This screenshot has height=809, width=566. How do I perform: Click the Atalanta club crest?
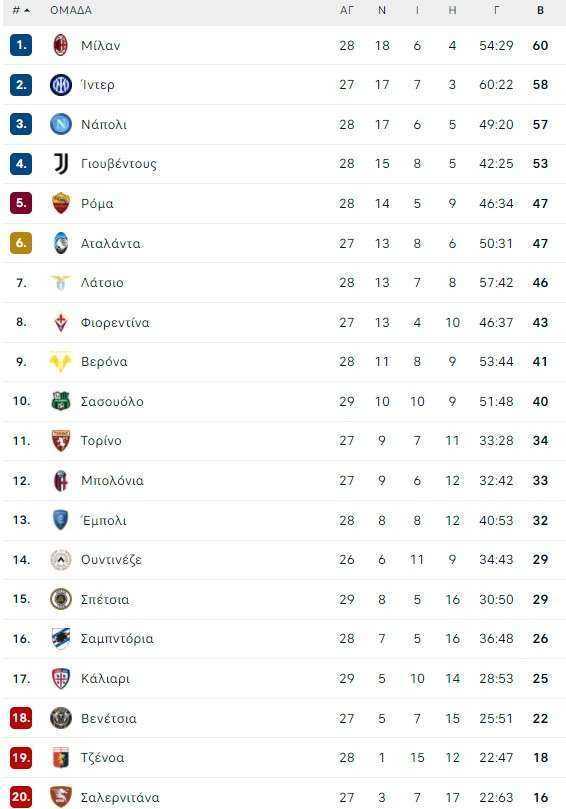[61, 243]
